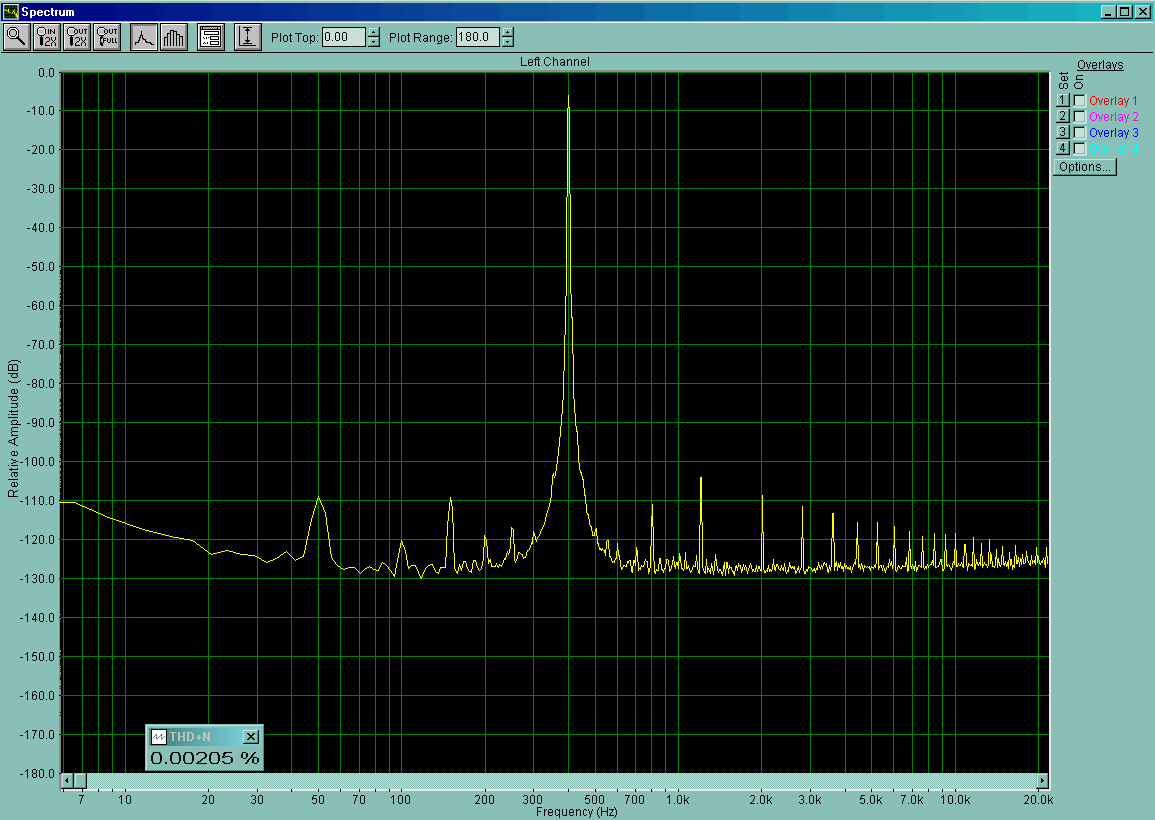
Task: Click the horizontal scrollbar right arrow
Action: coord(1042,780)
